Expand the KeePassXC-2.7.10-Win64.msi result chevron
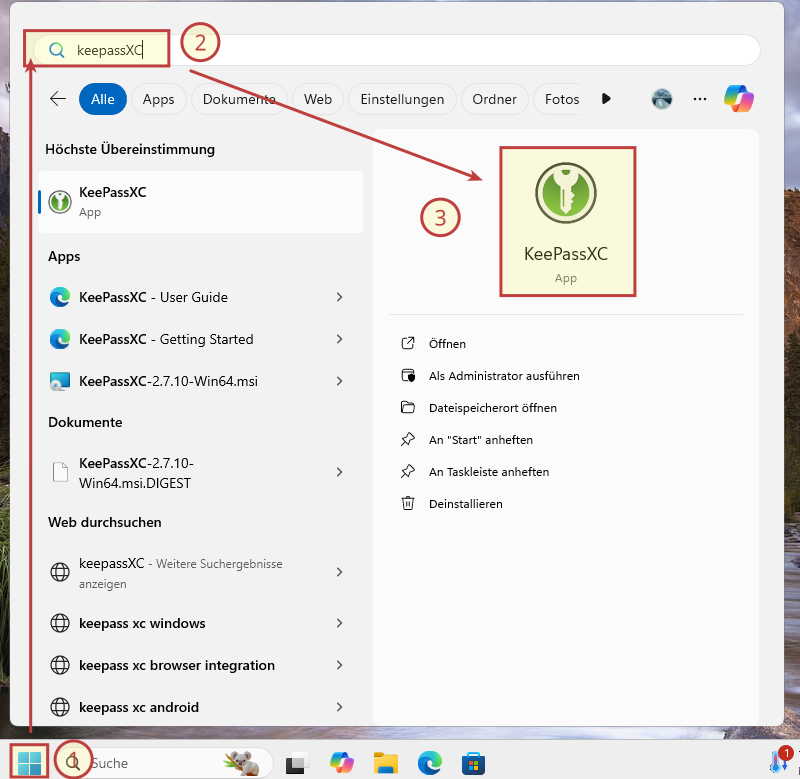 point(339,381)
